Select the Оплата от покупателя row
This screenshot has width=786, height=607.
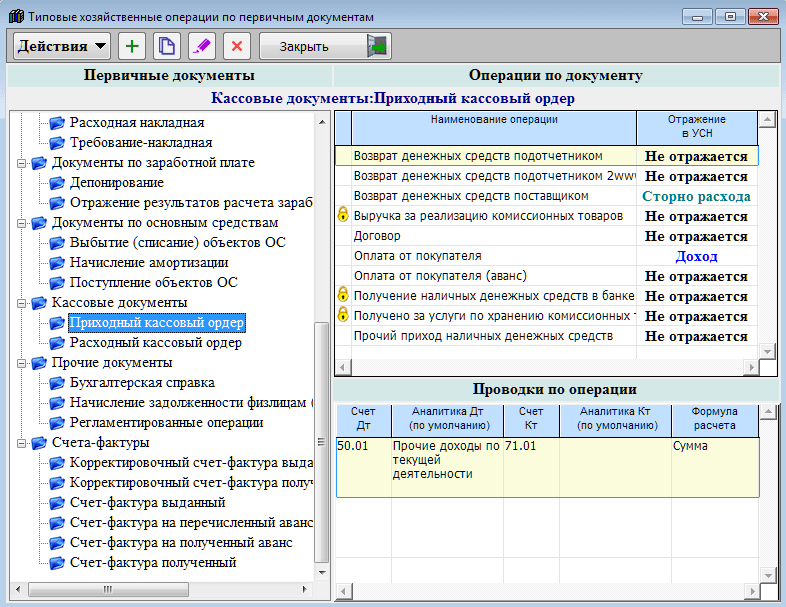pyautogui.click(x=546, y=256)
